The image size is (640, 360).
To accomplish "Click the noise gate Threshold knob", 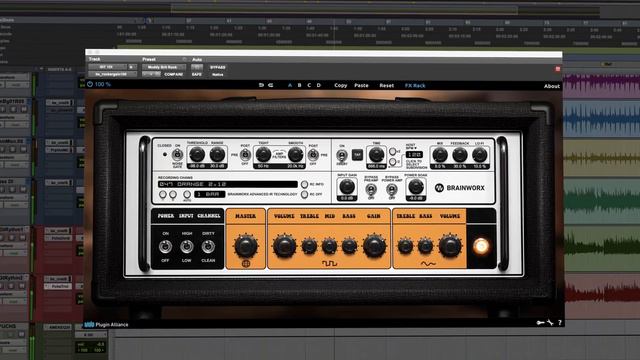I will point(197,154).
